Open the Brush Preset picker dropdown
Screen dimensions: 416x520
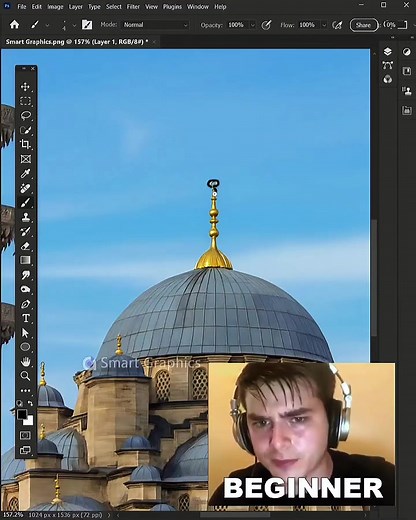click(74, 25)
